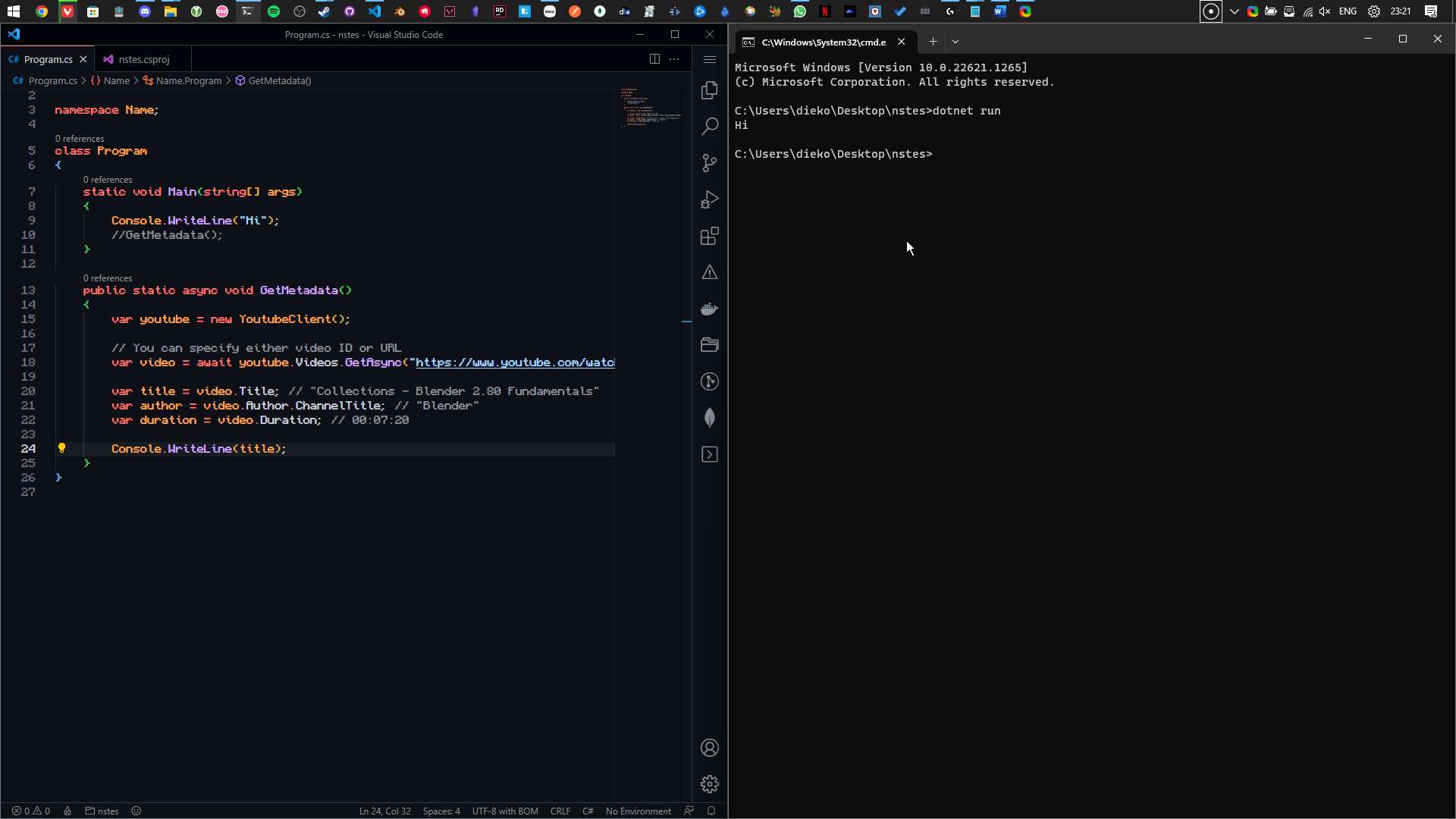Open the Search view icon
The height and width of the screenshot is (819, 1456).
[x=709, y=127]
